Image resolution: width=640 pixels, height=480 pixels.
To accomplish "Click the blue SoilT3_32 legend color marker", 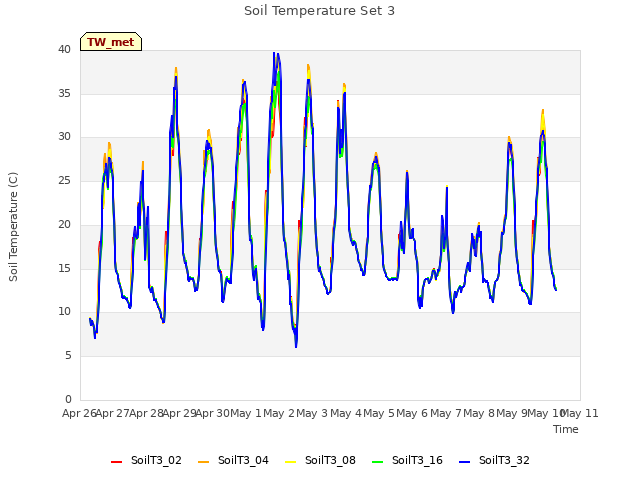I will pos(464,462).
